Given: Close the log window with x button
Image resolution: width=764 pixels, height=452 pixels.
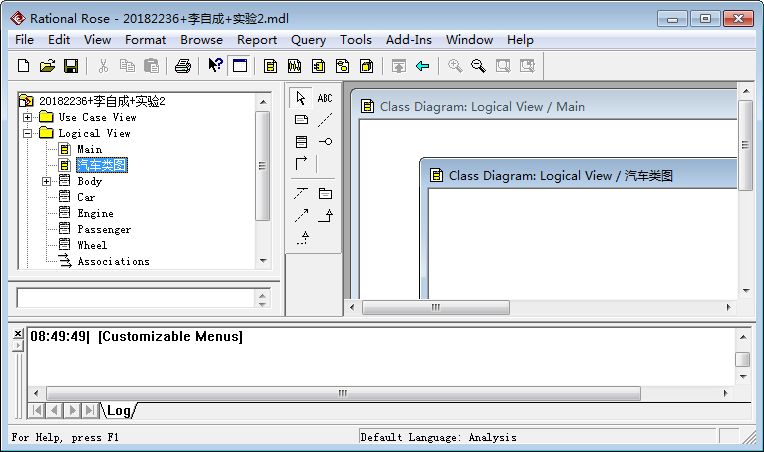Looking at the screenshot, I should (x=18, y=333).
